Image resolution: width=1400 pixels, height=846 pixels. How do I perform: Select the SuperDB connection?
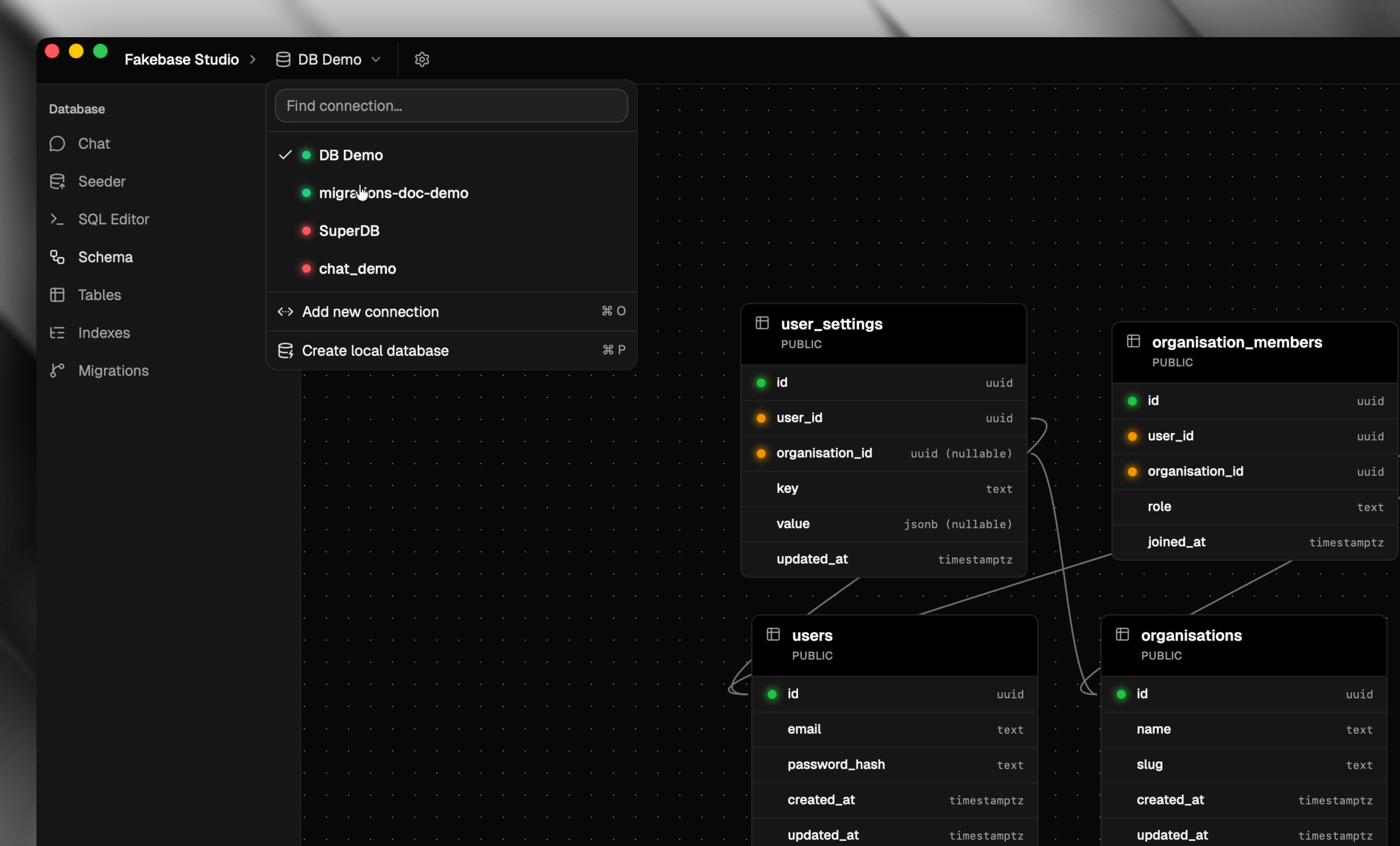pyautogui.click(x=451, y=231)
